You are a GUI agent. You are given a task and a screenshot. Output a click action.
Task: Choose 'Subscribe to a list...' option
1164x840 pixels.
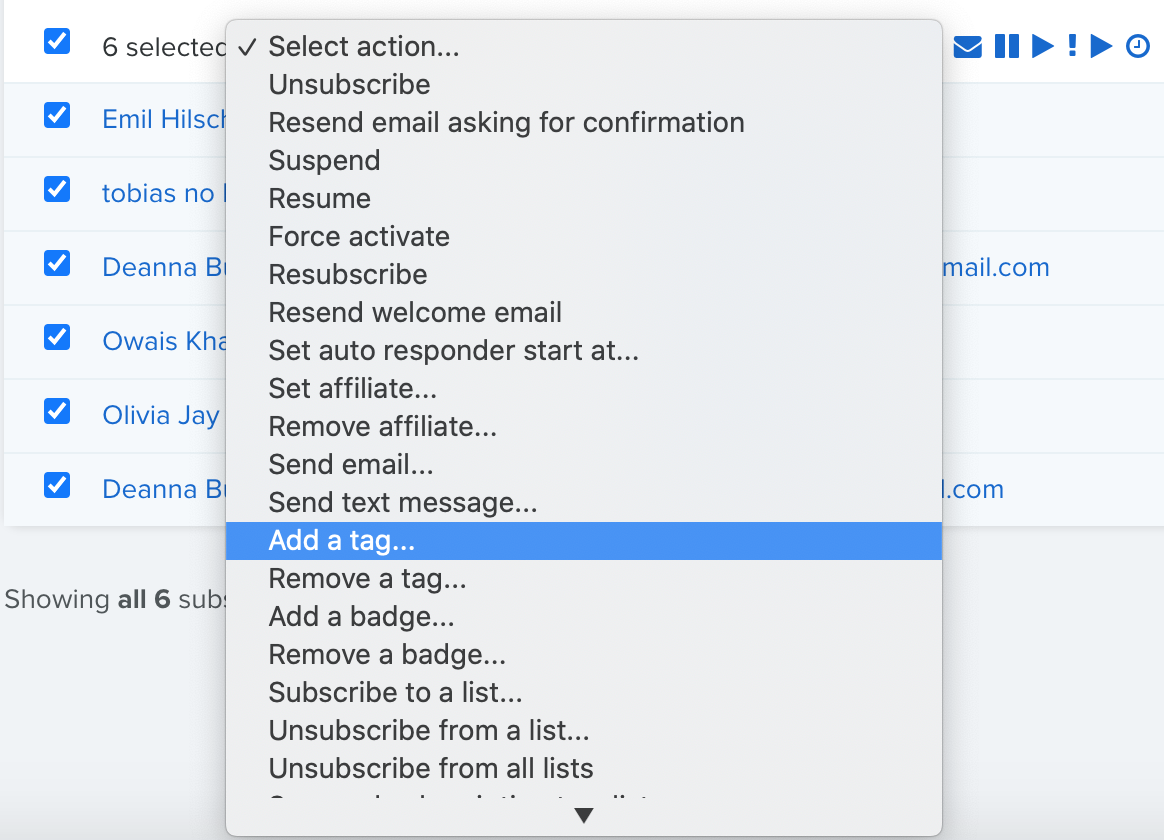(x=583, y=692)
